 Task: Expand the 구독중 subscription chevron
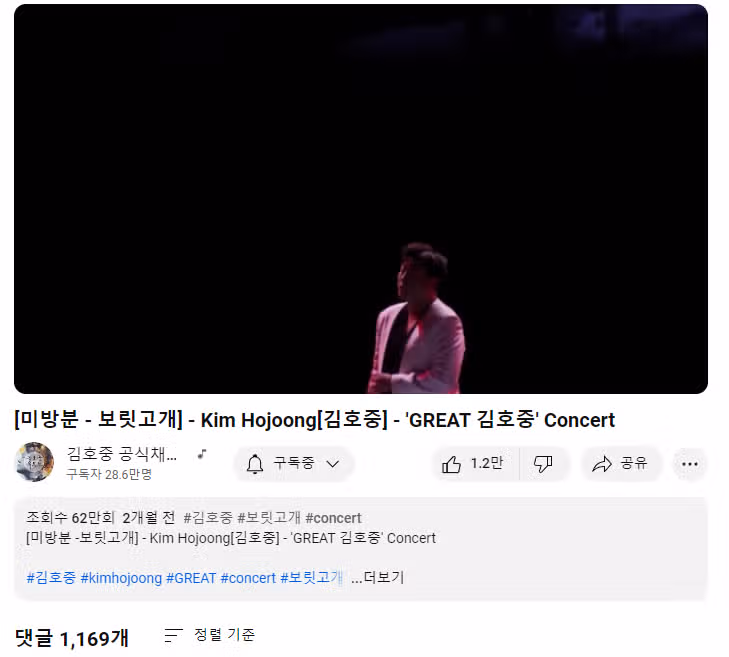pyautogui.click(x=333, y=464)
